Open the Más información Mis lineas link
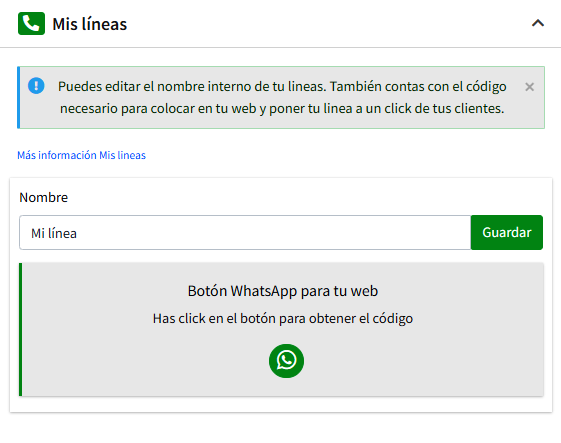The width and height of the screenshot is (561, 443). pyautogui.click(x=82, y=155)
